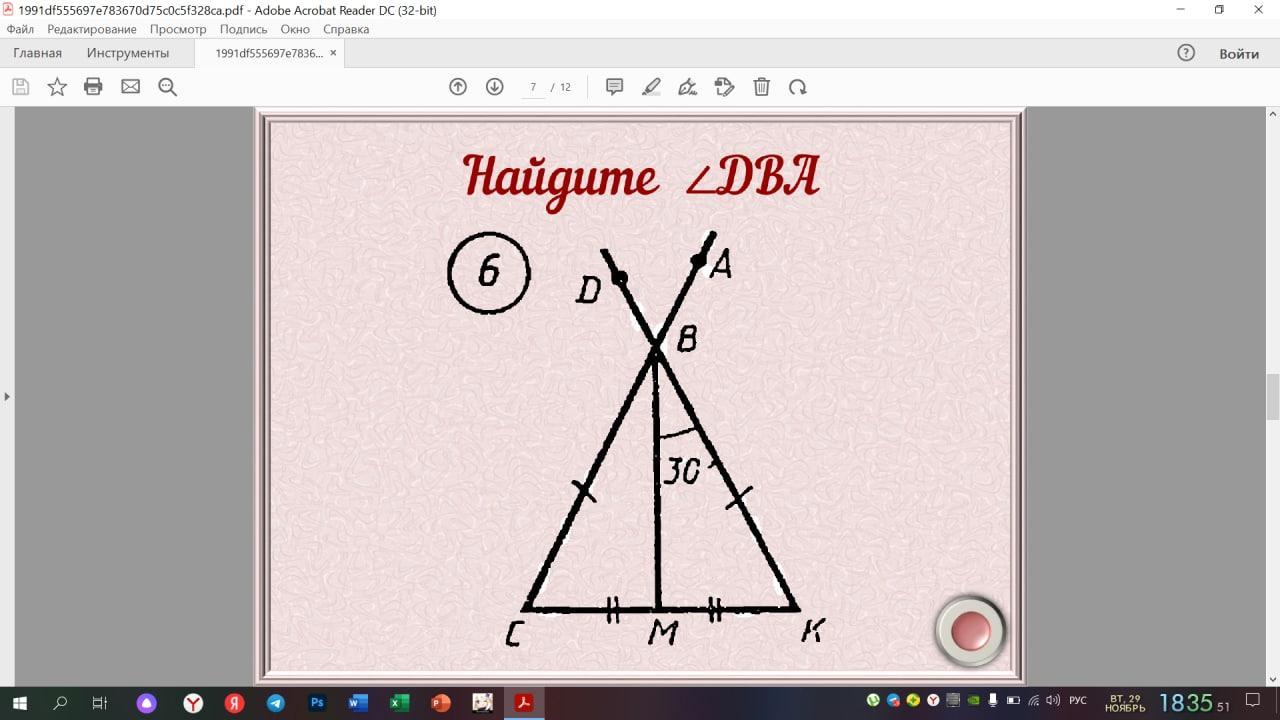This screenshot has width=1280, height=720.
Task: Open the sign document pen tool
Action: point(688,87)
